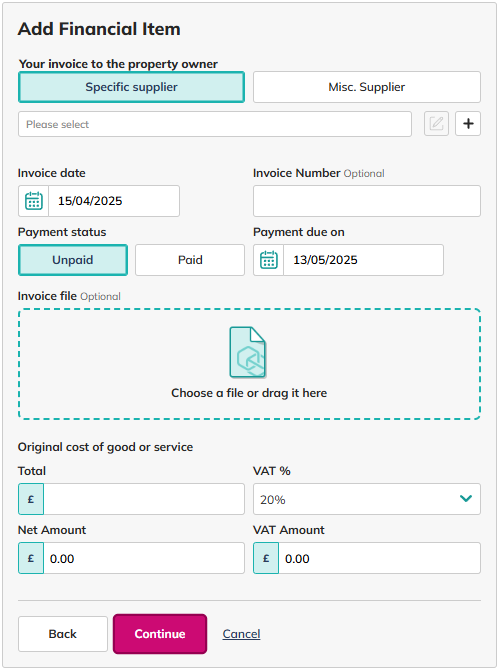Click the pound symbol beside VAT Amount
Image resolution: width=499 pixels, height=669 pixels.
point(266,558)
